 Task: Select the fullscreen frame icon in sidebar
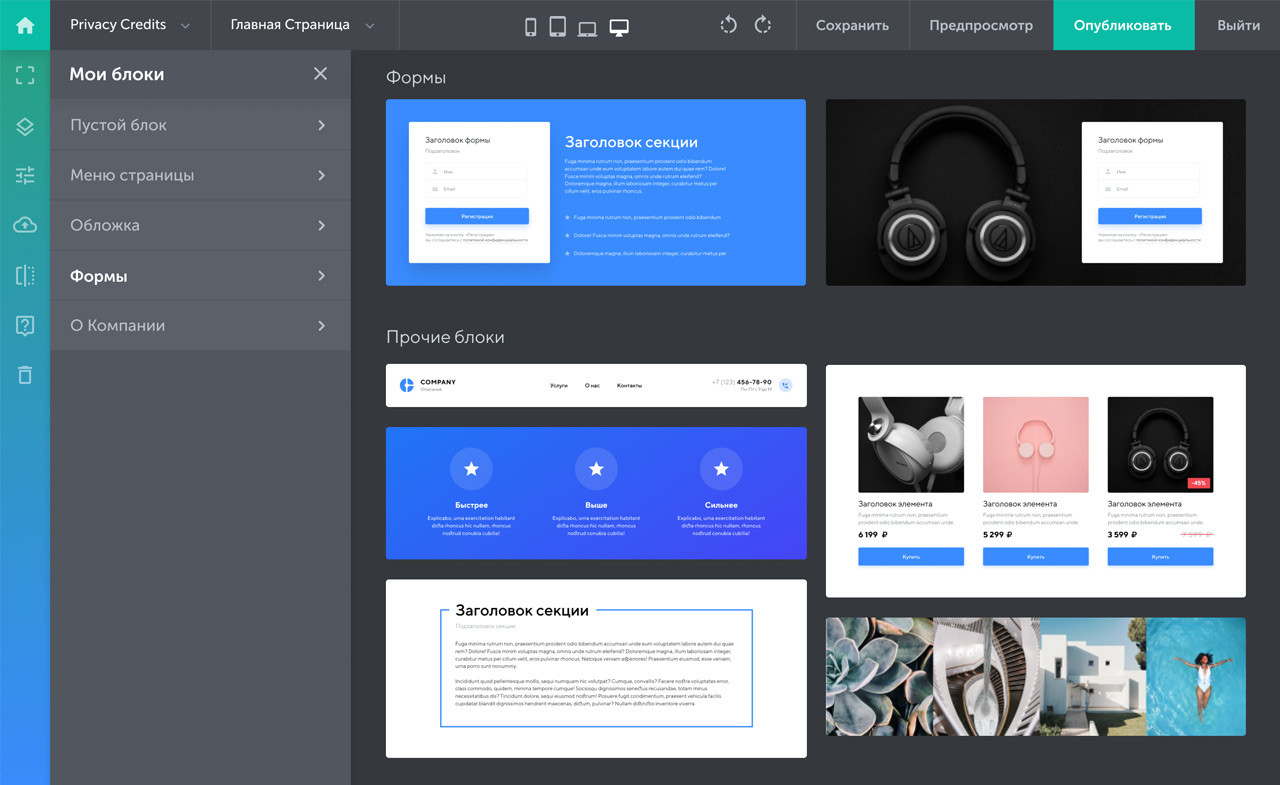click(25, 75)
